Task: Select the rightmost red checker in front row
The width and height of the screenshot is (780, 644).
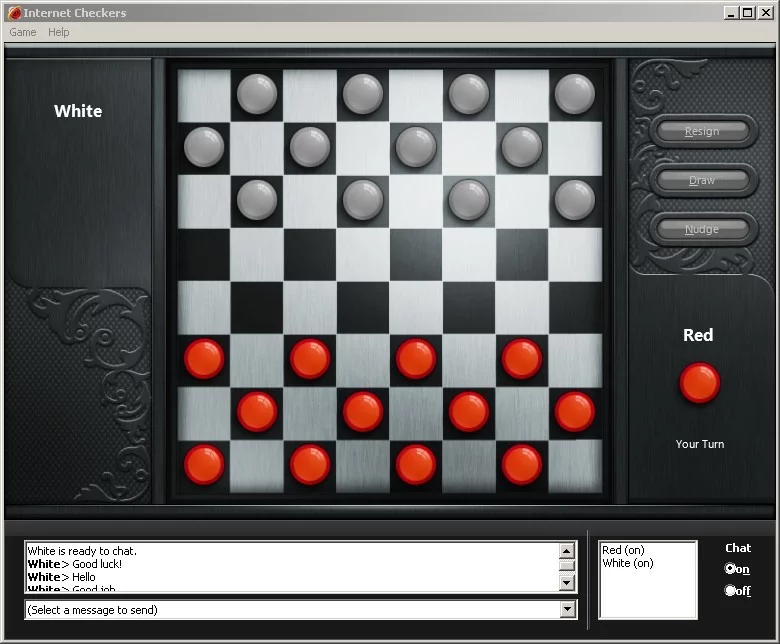Action: (x=521, y=359)
